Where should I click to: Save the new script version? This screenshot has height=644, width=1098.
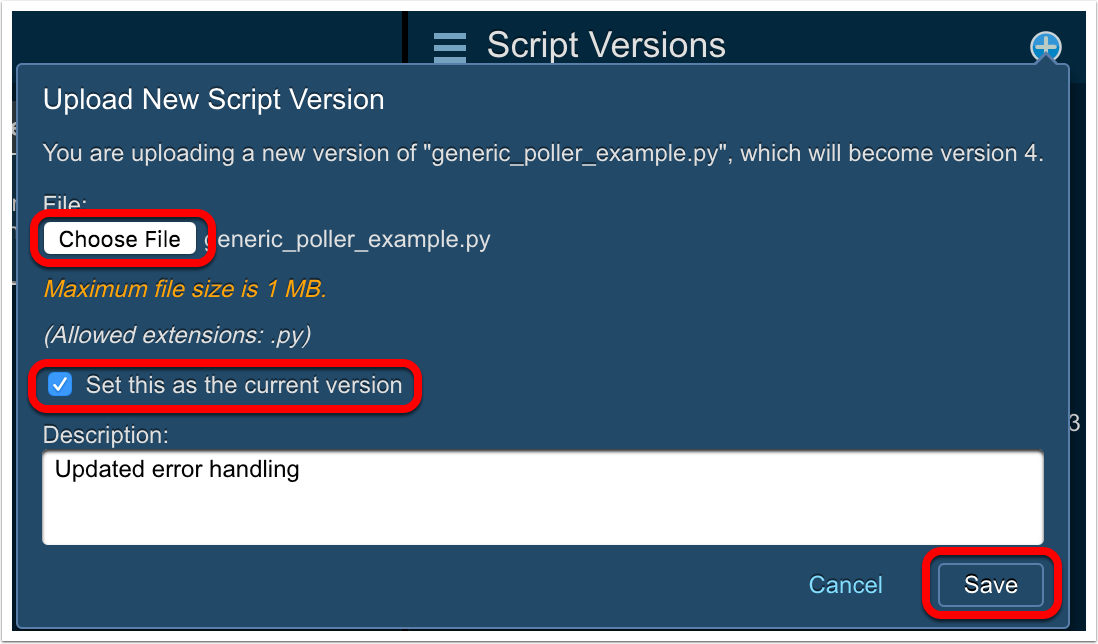click(990, 585)
